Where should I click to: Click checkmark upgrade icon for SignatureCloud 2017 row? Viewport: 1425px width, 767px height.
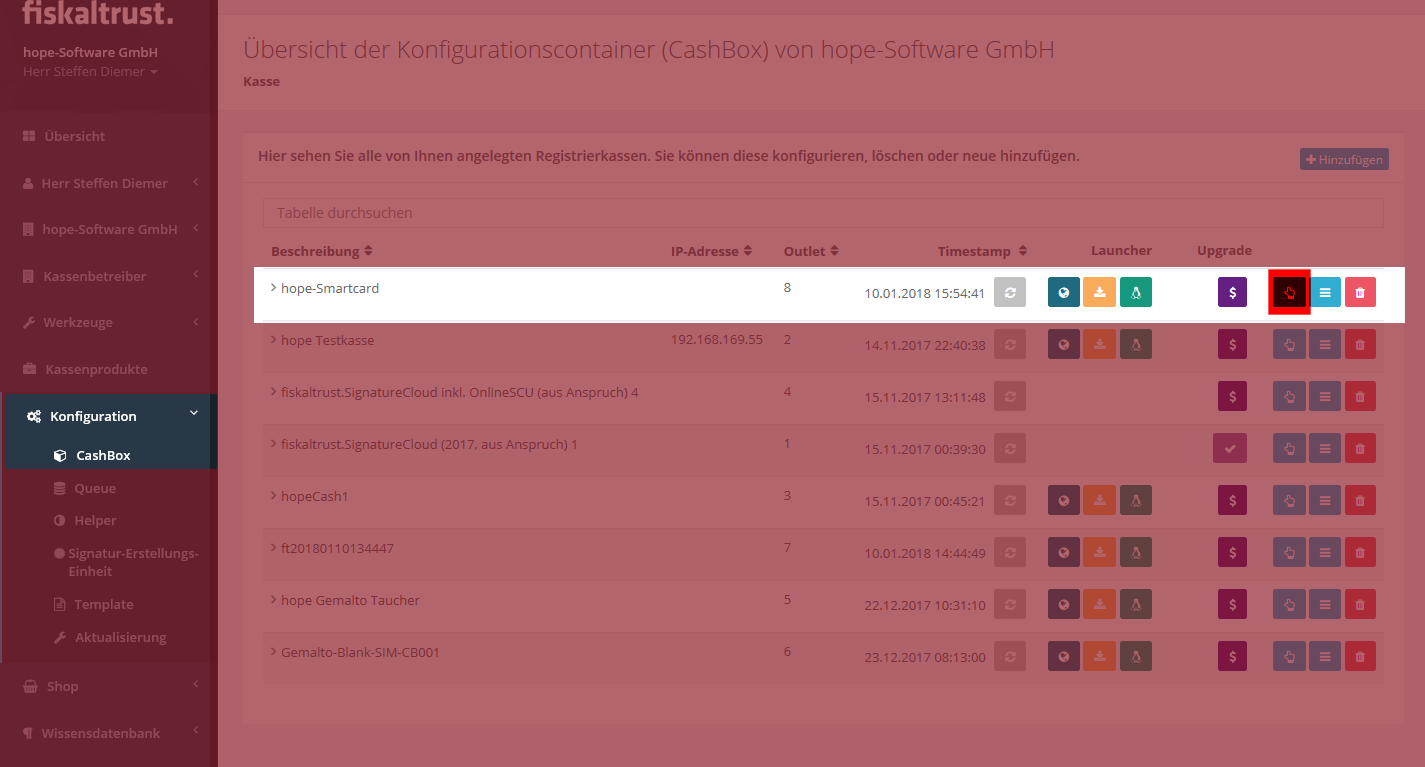click(x=1230, y=448)
